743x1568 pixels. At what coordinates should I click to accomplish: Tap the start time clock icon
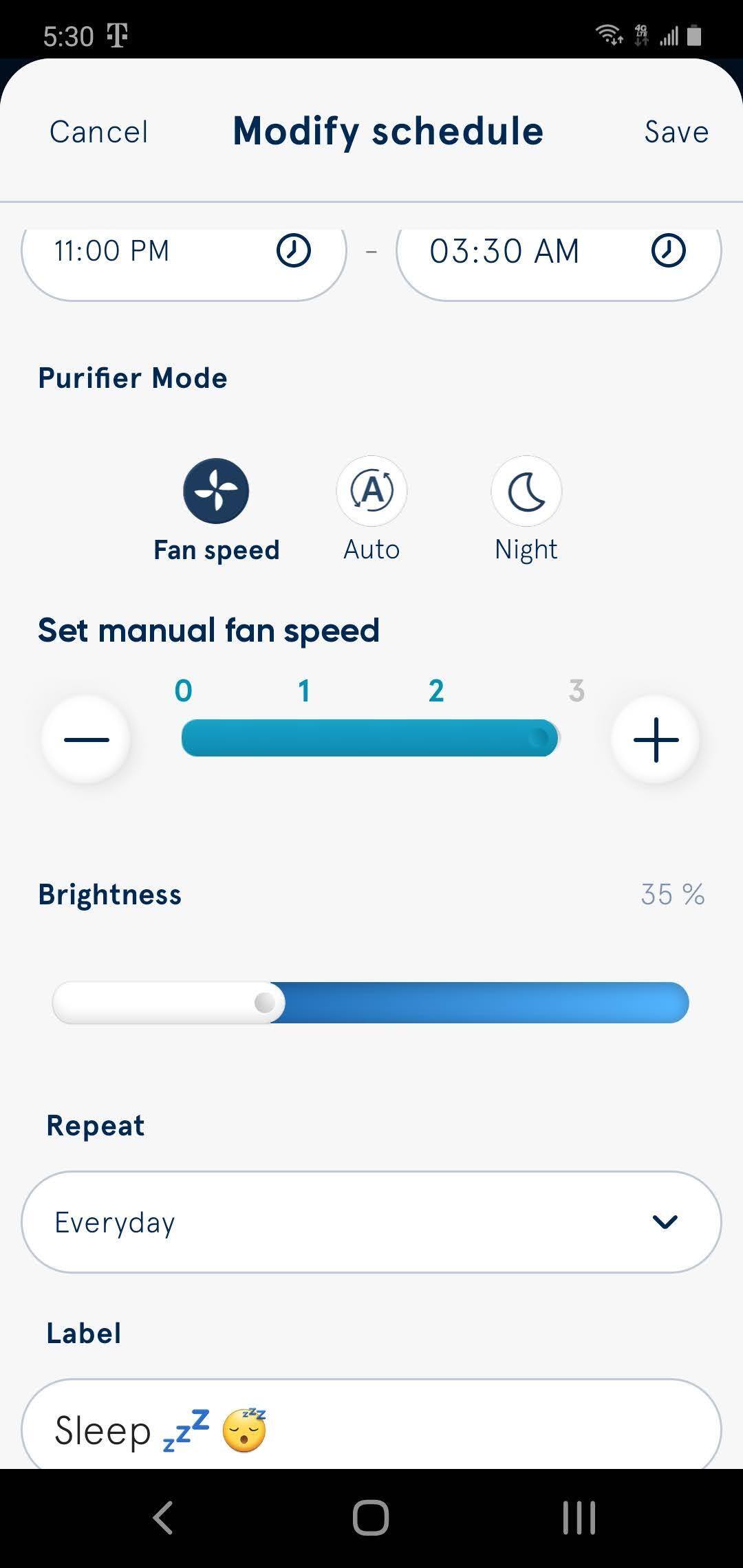click(x=294, y=250)
